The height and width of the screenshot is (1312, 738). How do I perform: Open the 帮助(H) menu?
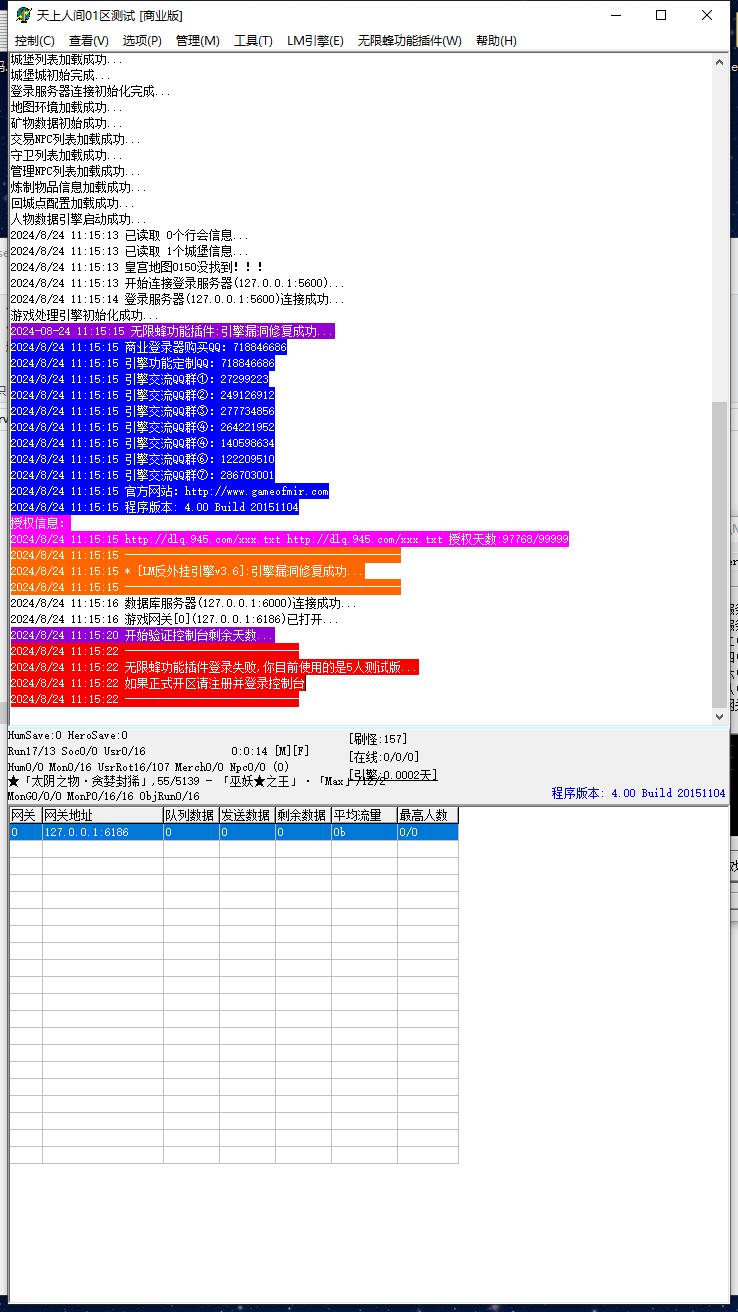[x=496, y=41]
